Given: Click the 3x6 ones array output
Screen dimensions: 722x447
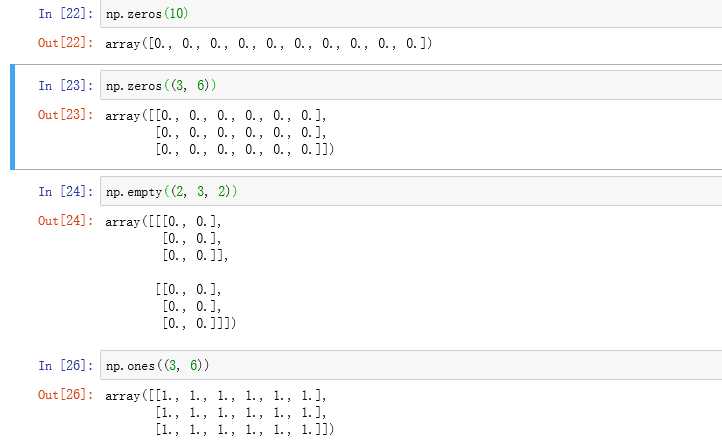Looking at the screenshot, I should [220, 412].
